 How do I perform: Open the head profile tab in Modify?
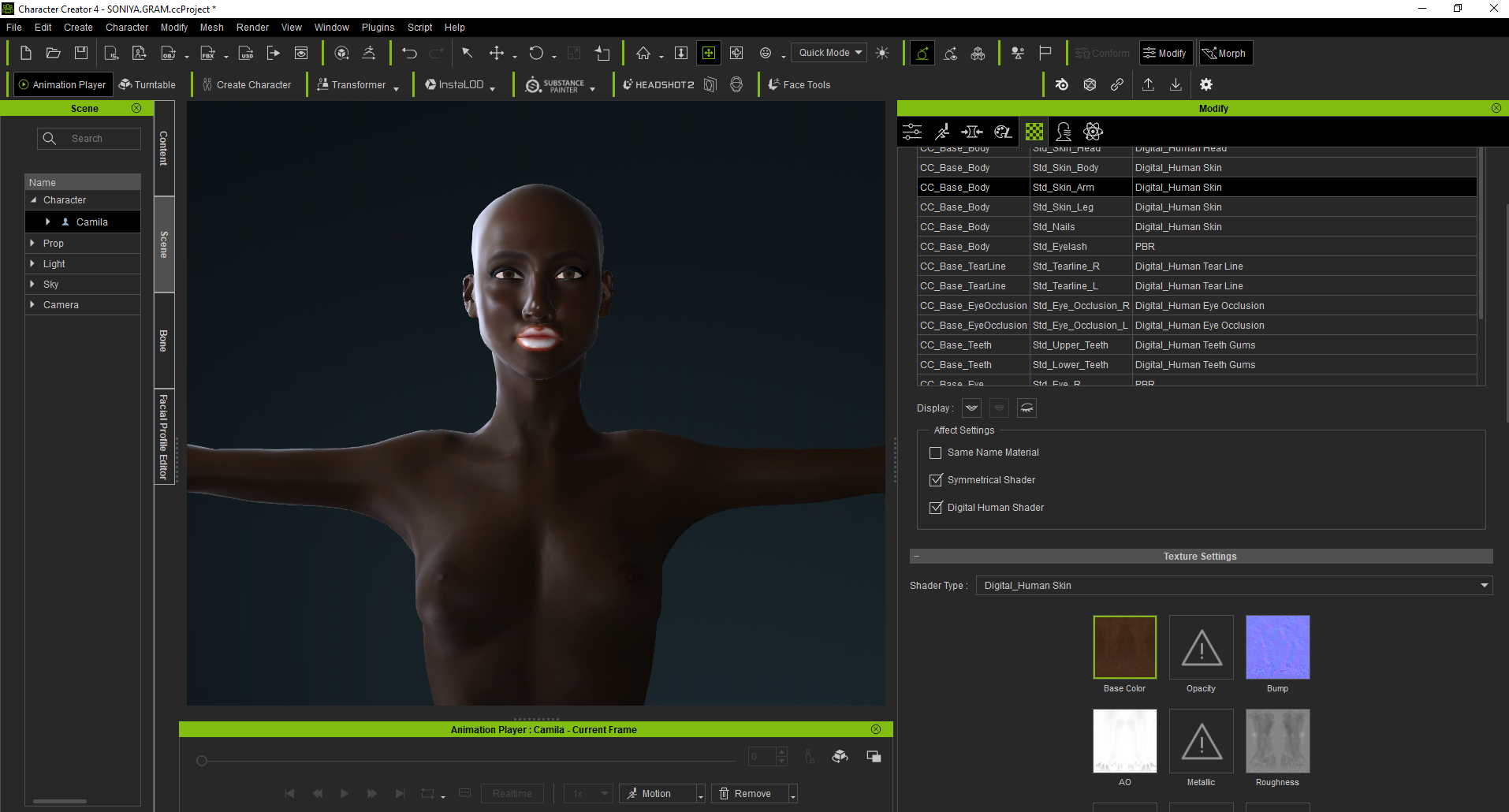point(1064,132)
